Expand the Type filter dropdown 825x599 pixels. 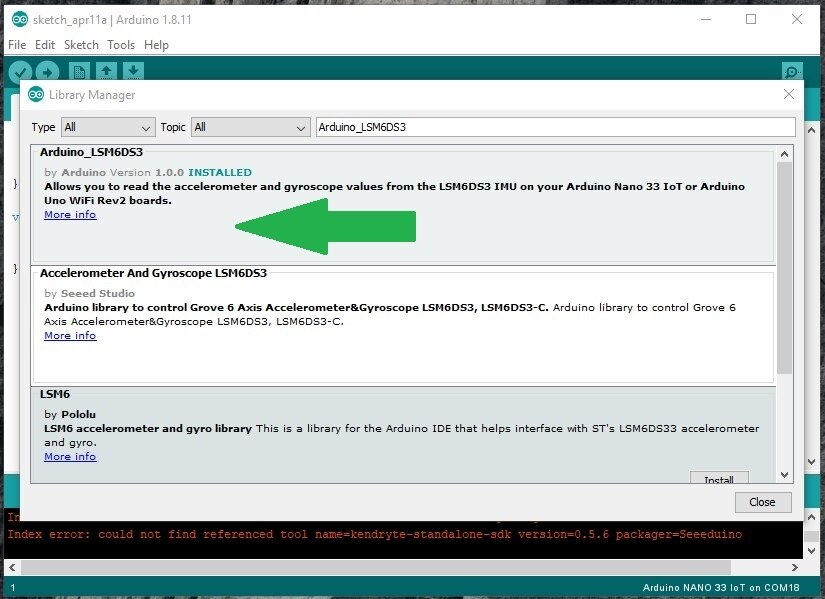108,127
